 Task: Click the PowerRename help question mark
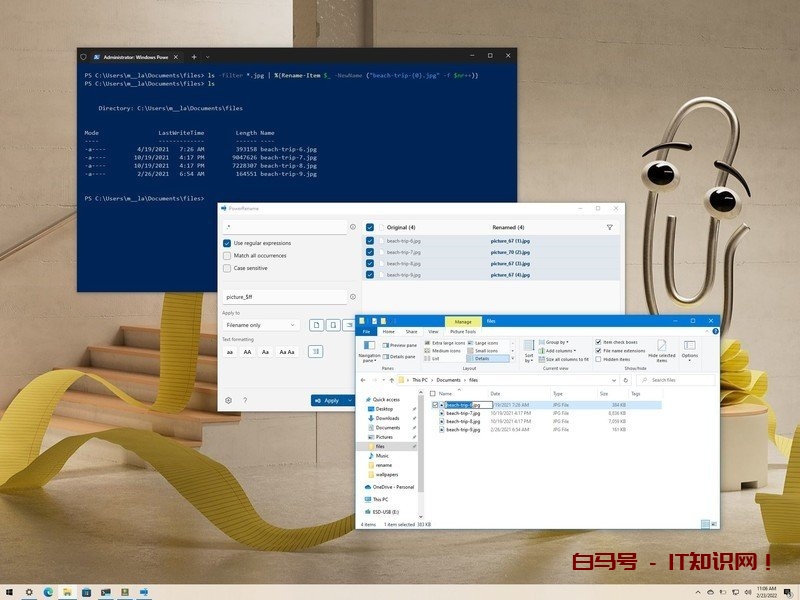click(245, 400)
